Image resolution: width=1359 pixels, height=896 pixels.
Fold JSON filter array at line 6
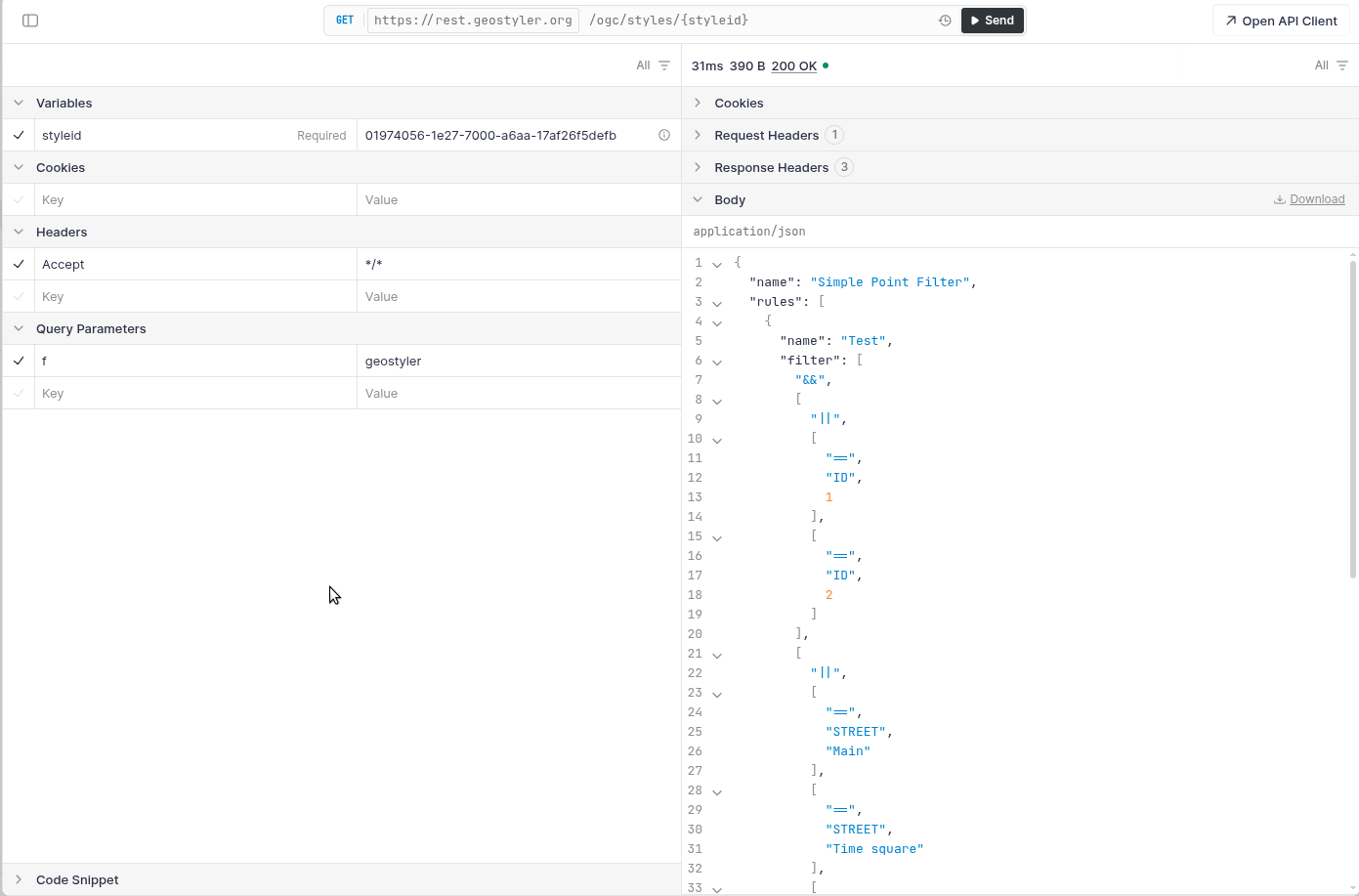pos(717,362)
